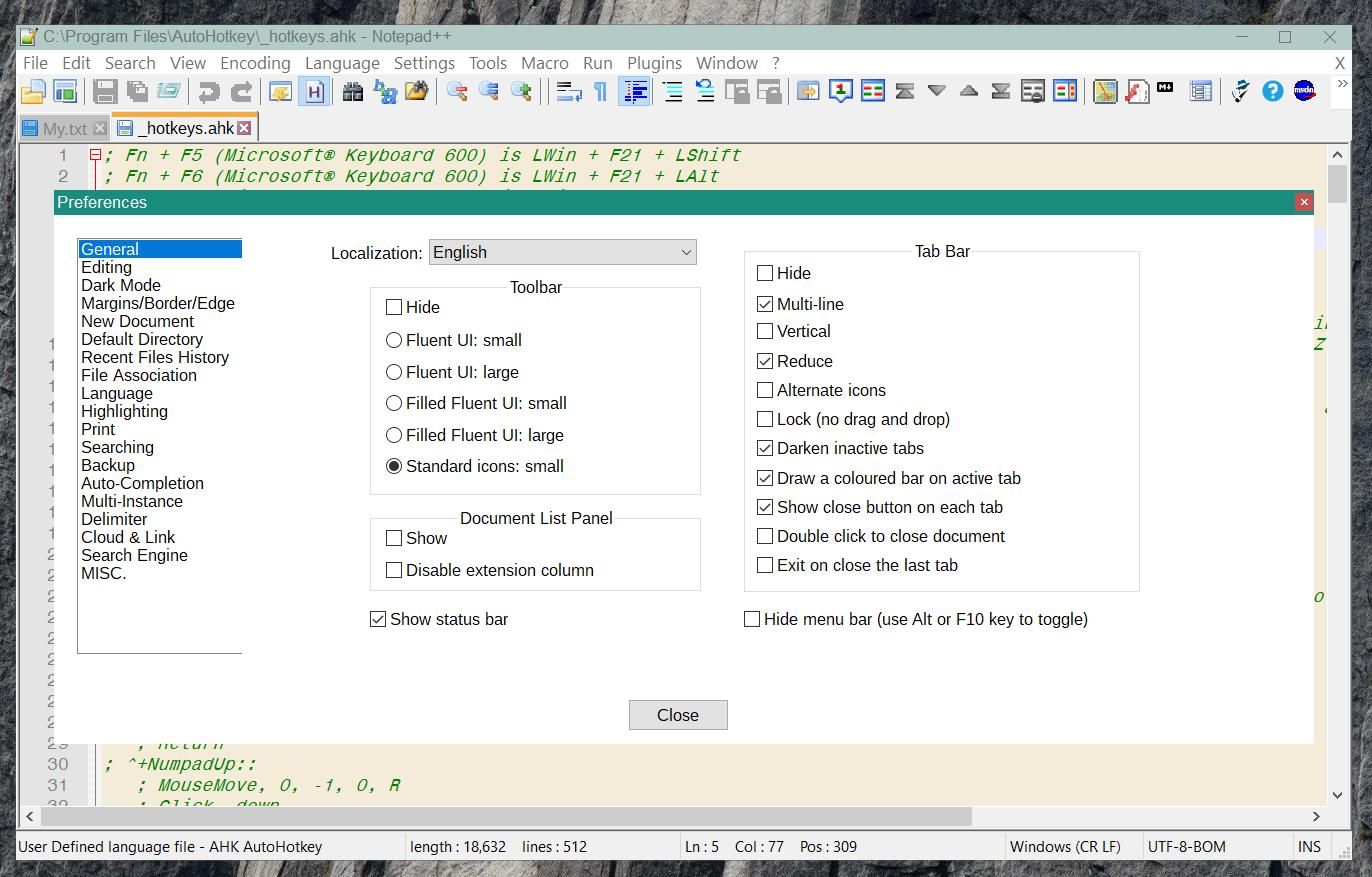Image resolution: width=1372 pixels, height=877 pixels.
Task: Click the spell-check pen icon
Action: pos(1241,92)
